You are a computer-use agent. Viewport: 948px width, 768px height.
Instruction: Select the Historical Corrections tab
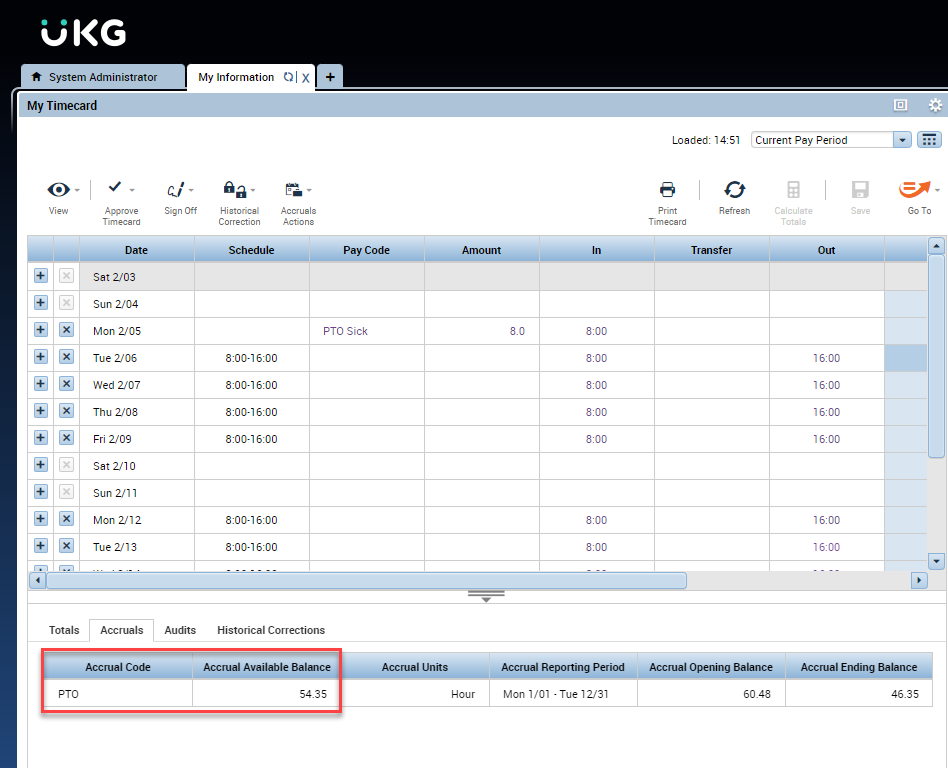tap(271, 630)
